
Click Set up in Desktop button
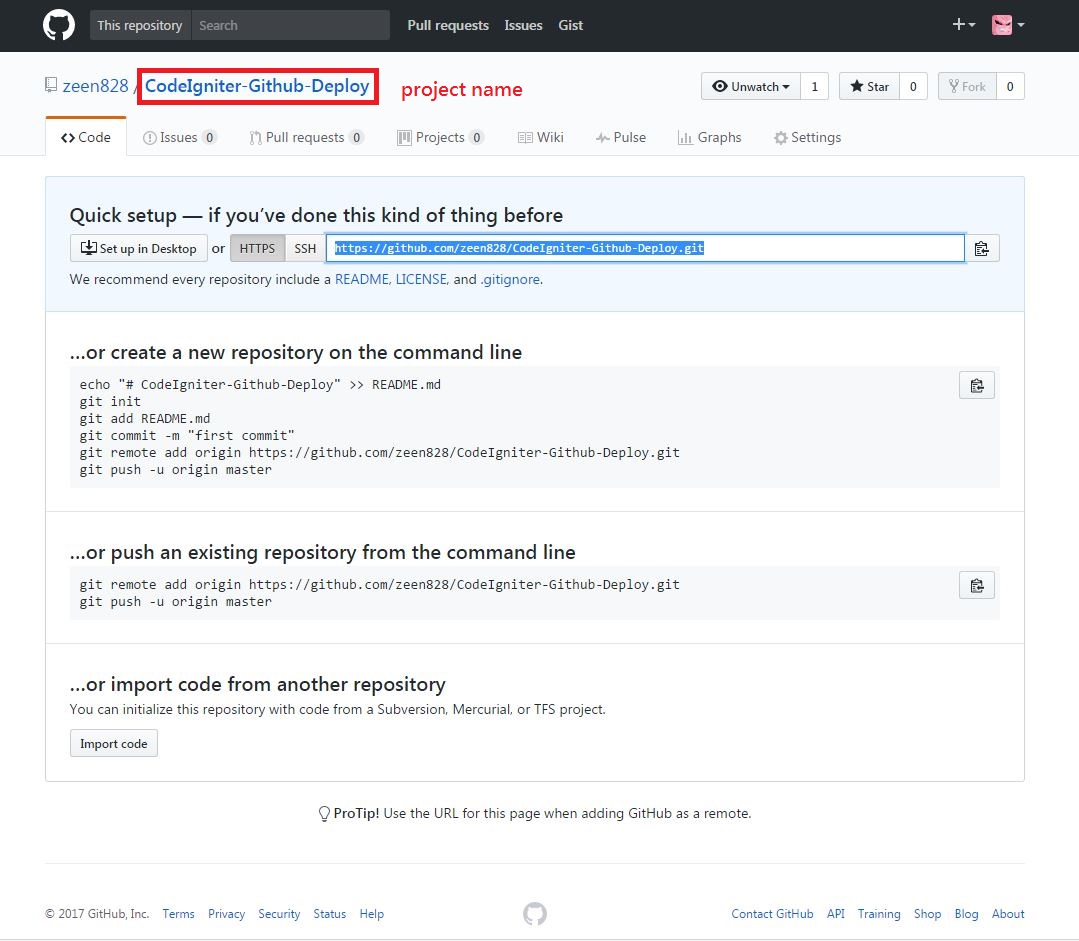[x=138, y=249]
